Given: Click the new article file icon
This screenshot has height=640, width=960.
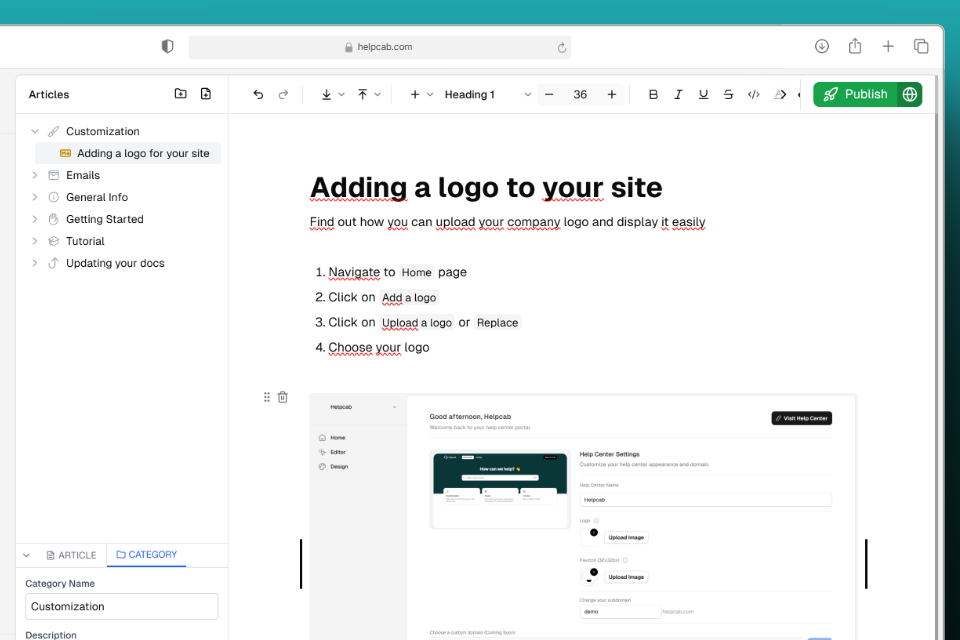Looking at the screenshot, I should (x=206, y=94).
